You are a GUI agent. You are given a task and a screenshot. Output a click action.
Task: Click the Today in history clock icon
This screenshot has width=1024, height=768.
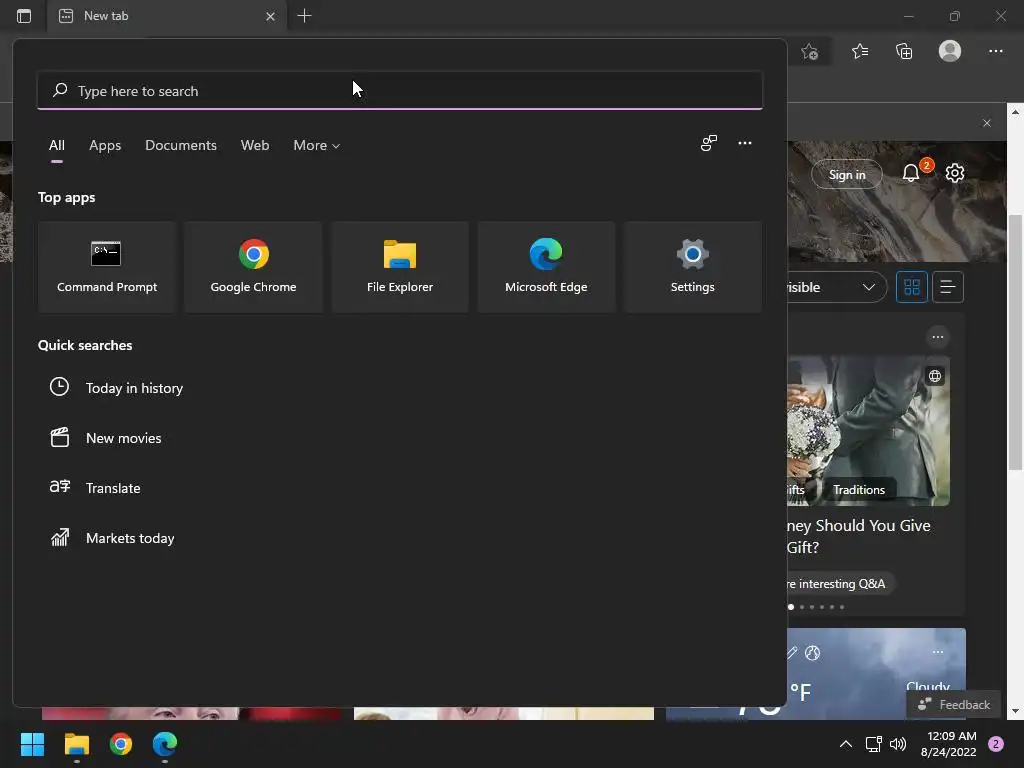(59, 387)
